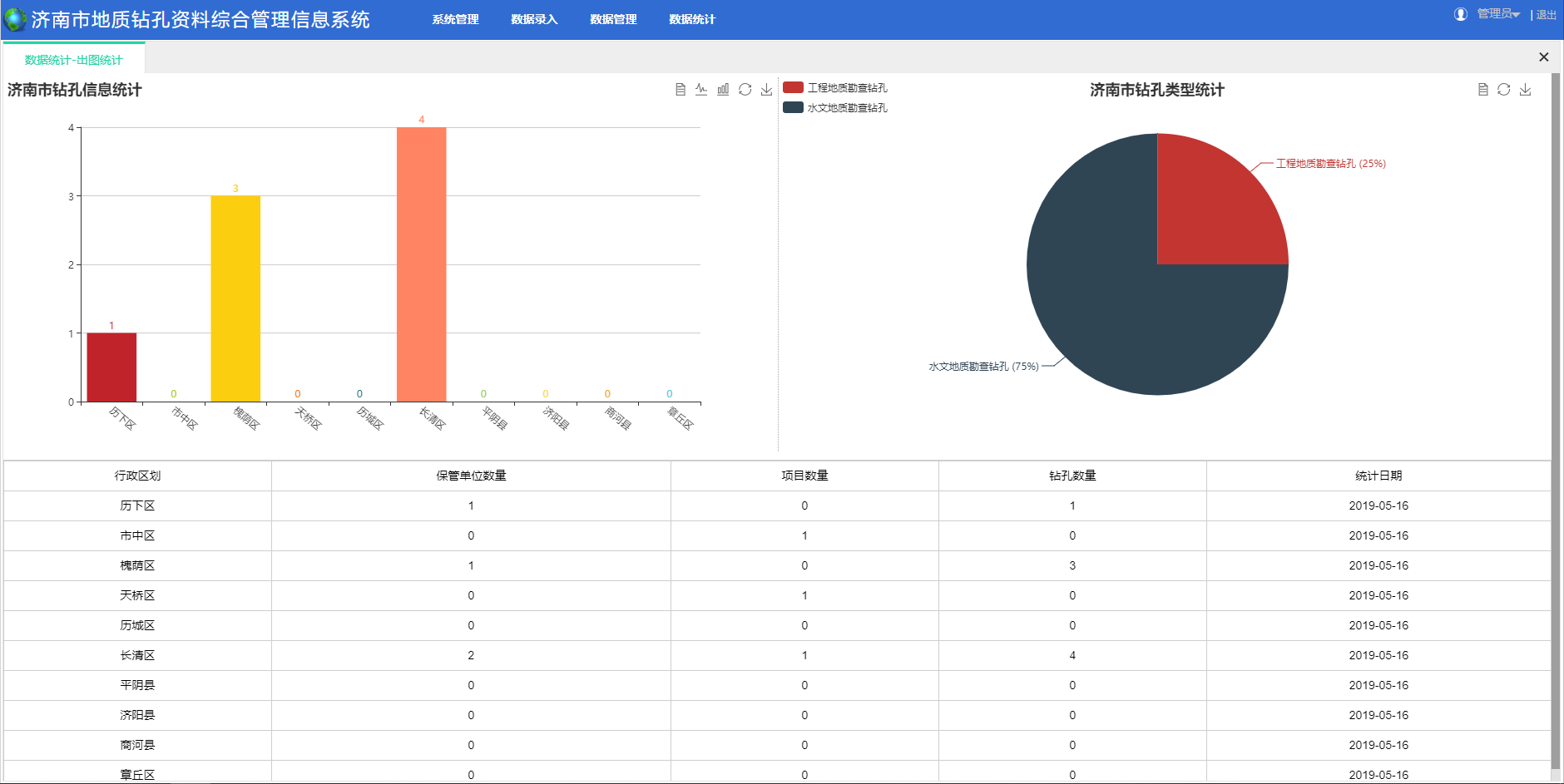Toggle the 工程地质勘查钻孔 legend series
Image resolution: width=1564 pixels, height=784 pixels.
[835, 87]
